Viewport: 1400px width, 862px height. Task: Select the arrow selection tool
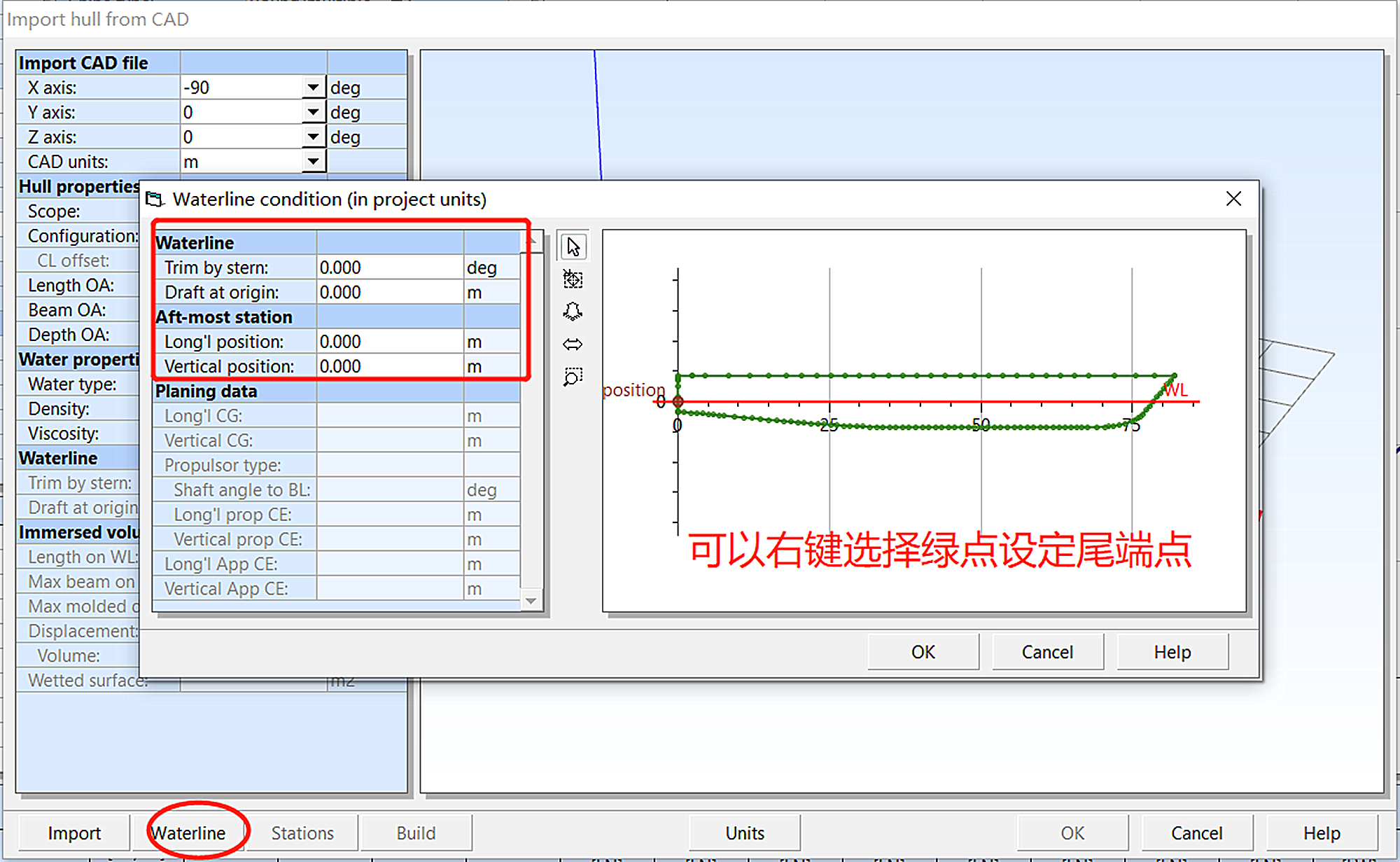click(572, 246)
